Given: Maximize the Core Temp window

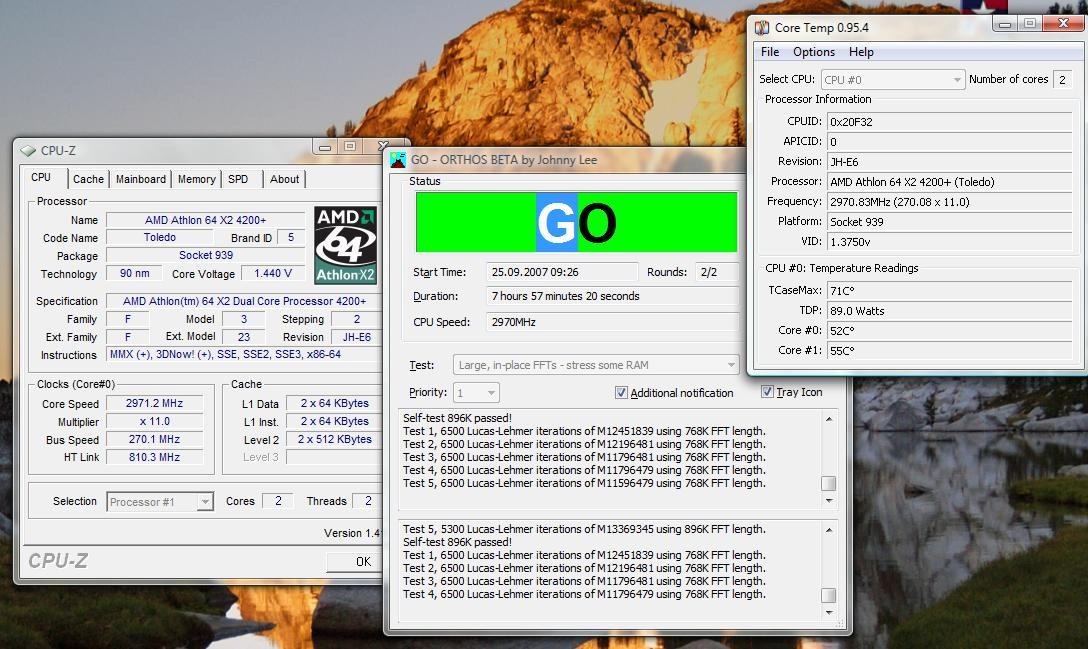Looking at the screenshot, I should [1030, 24].
